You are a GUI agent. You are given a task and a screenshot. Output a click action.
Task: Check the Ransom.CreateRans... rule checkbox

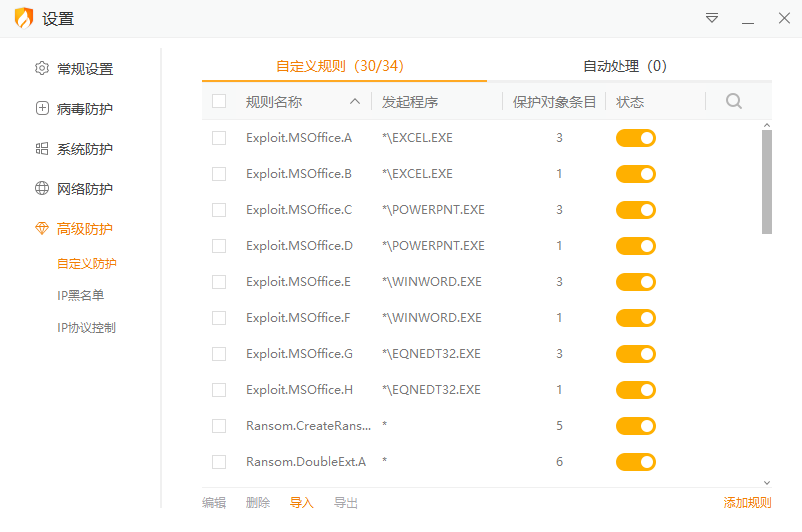pos(219,426)
